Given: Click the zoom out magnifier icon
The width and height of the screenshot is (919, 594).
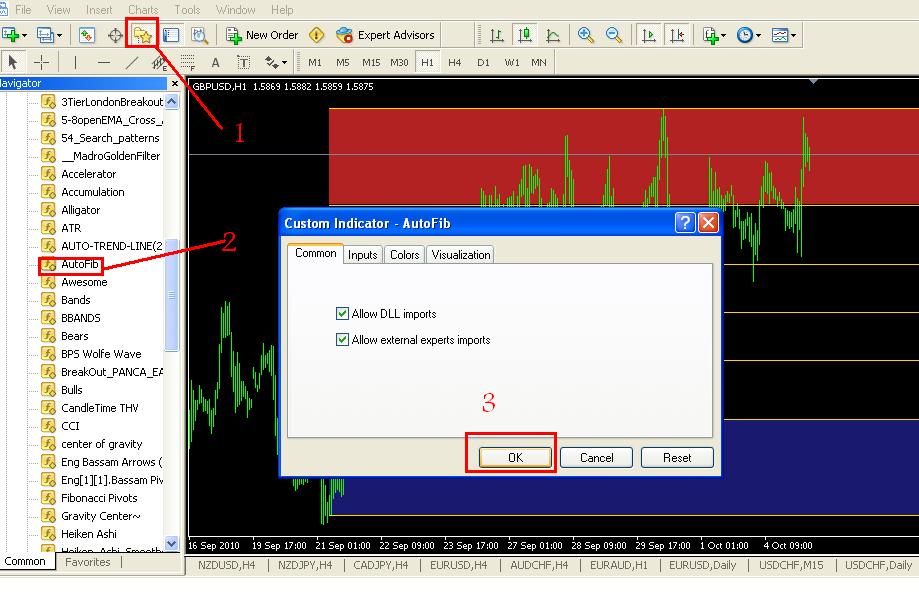Looking at the screenshot, I should pyautogui.click(x=614, y=35).
